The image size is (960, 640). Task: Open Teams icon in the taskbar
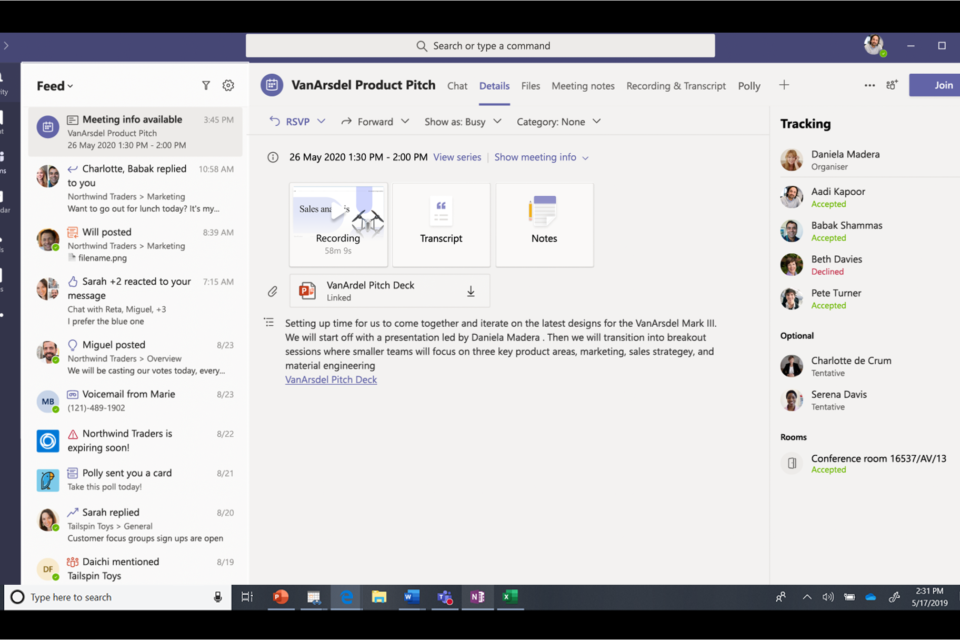pyautogui.click(x=444, y=597)
